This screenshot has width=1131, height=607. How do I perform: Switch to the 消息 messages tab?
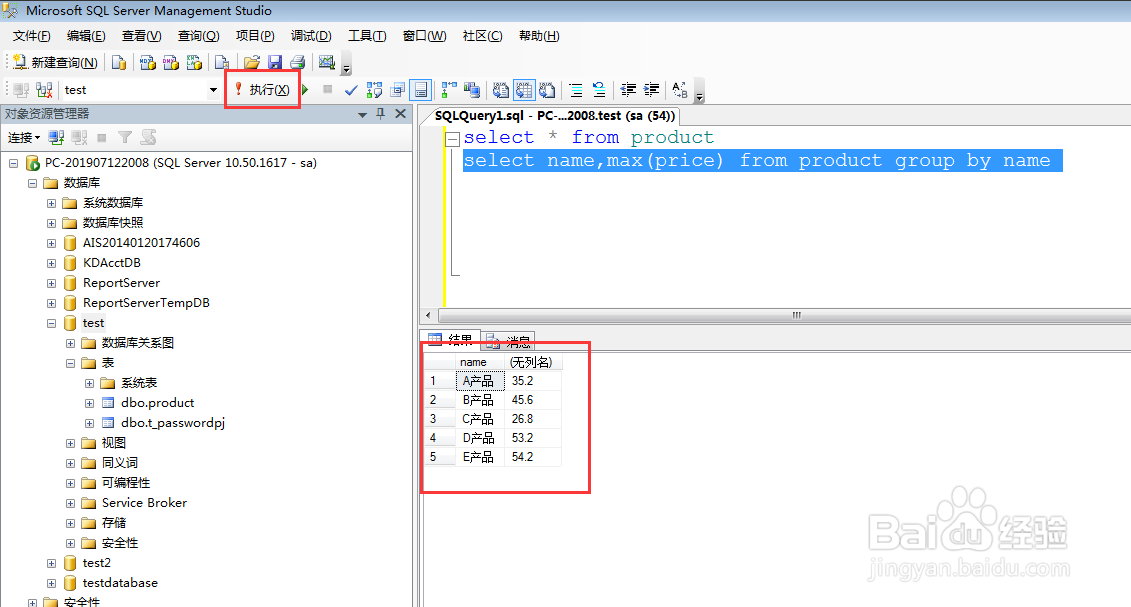[x=509, y=340]
